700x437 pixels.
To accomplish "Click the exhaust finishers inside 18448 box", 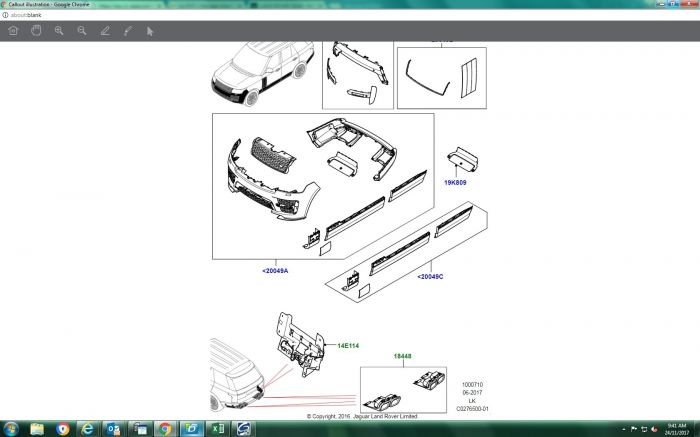I will 404,390.
